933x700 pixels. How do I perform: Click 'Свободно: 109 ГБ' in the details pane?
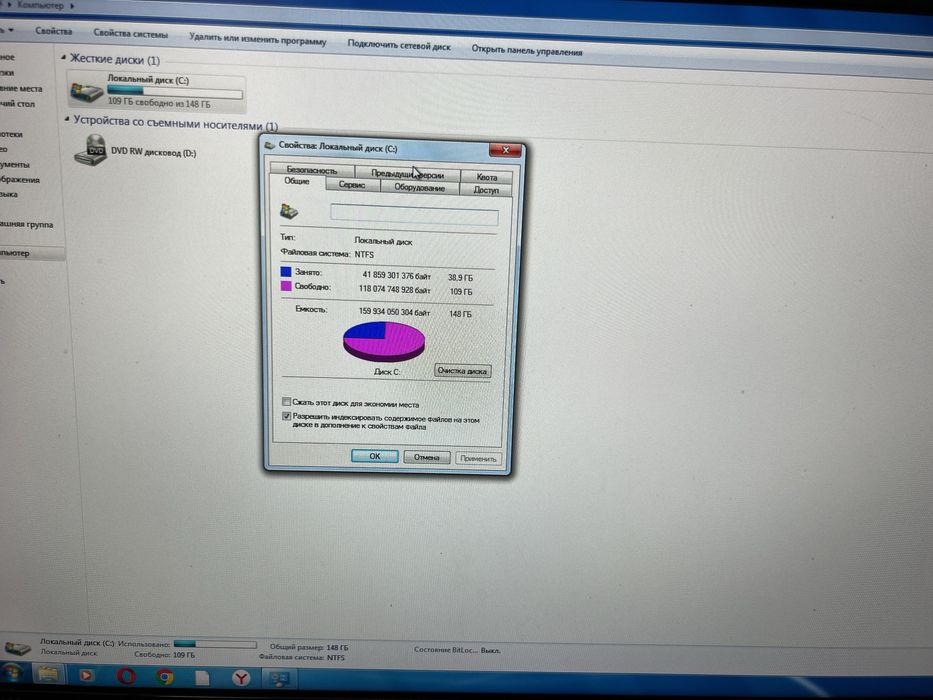(x=164, y=654)
